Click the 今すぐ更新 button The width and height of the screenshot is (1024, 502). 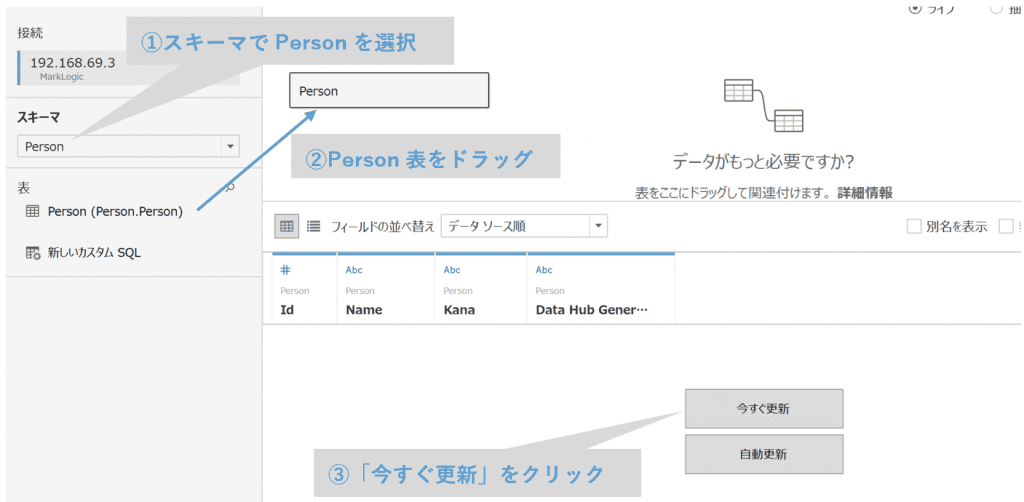coord(764,408)
